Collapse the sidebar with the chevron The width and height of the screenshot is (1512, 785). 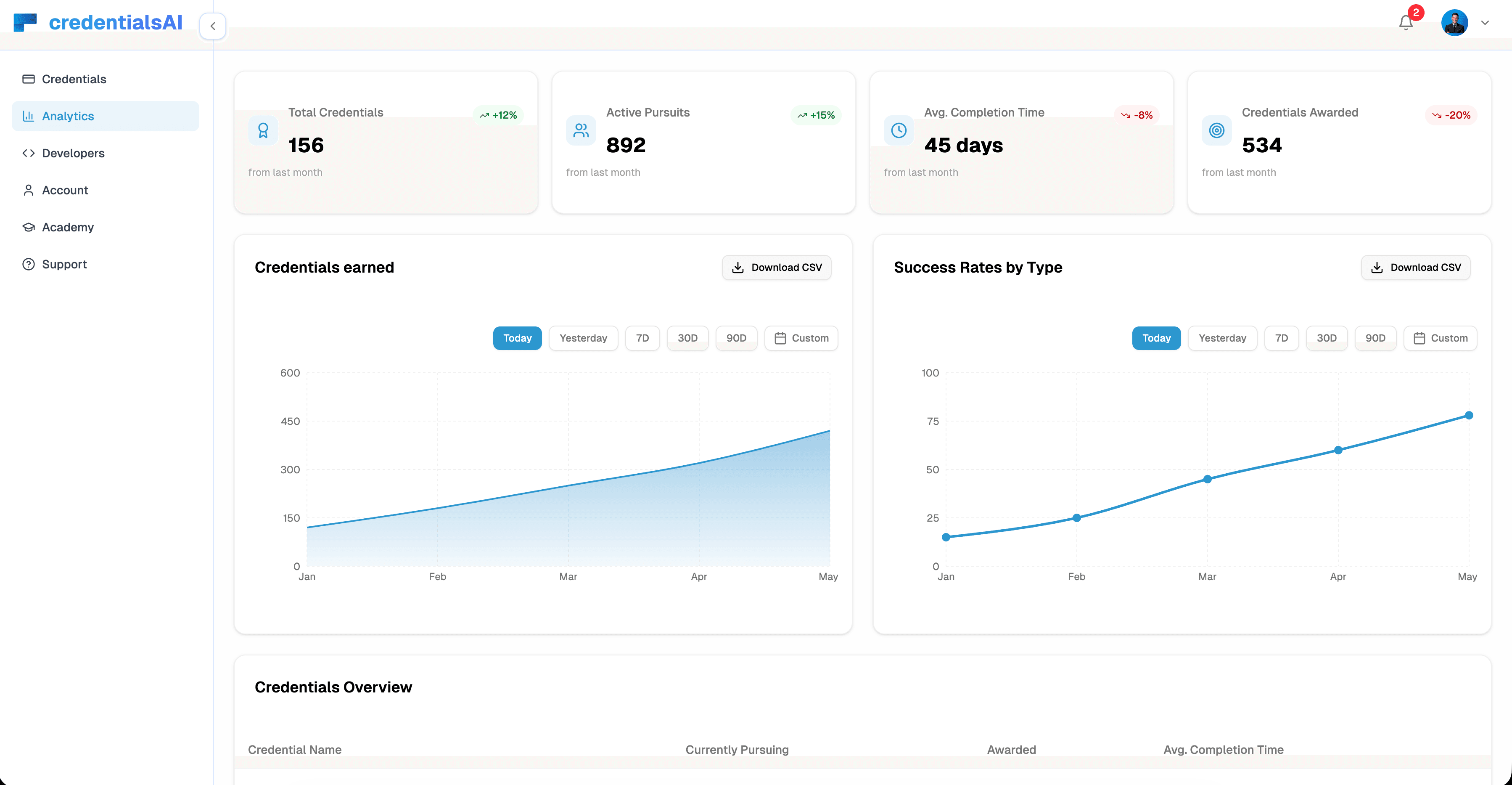tap(212, 26)
